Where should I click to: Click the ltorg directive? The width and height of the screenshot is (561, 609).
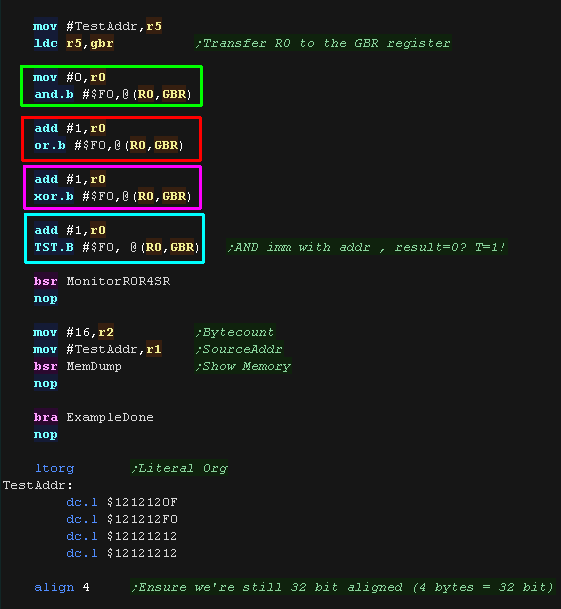54,468
